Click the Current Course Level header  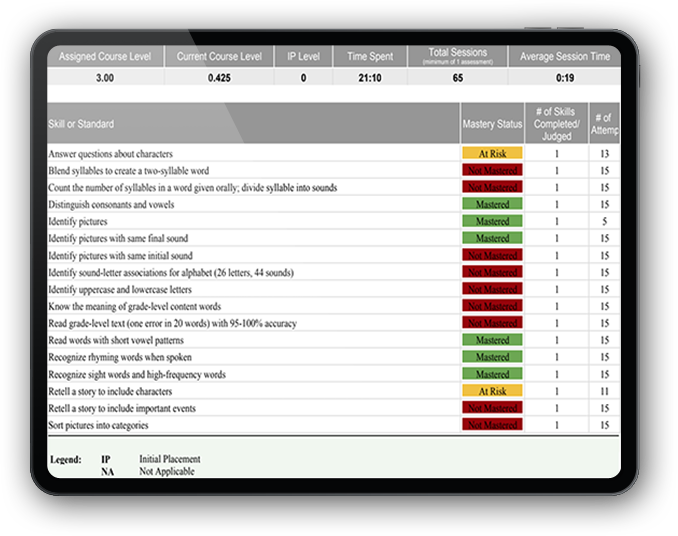click(220, 57)
